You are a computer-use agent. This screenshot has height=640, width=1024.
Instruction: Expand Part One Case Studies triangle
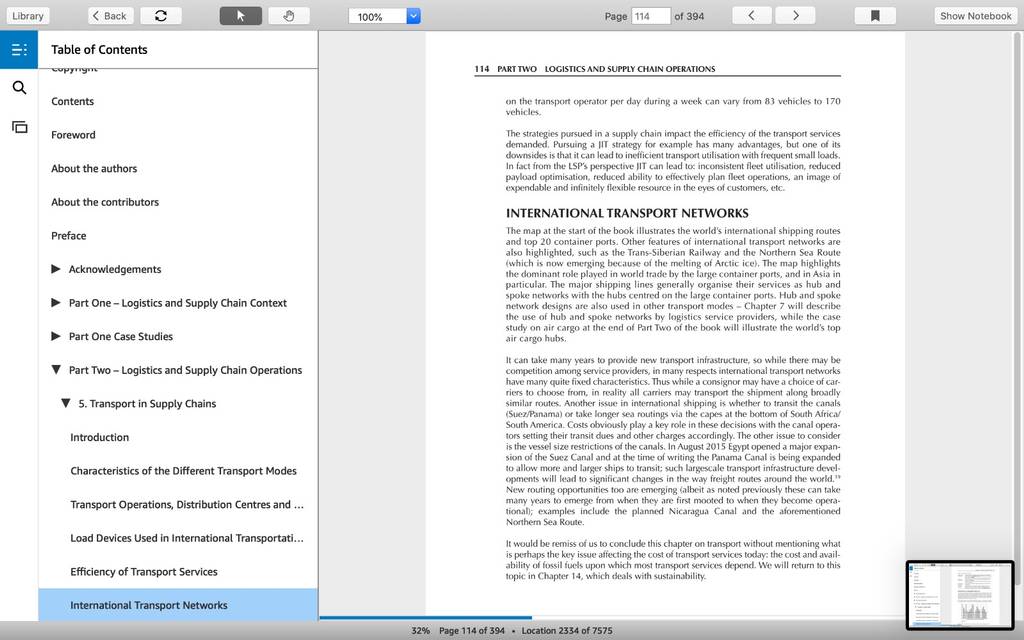pyautogui.click(x=56, y=336)
